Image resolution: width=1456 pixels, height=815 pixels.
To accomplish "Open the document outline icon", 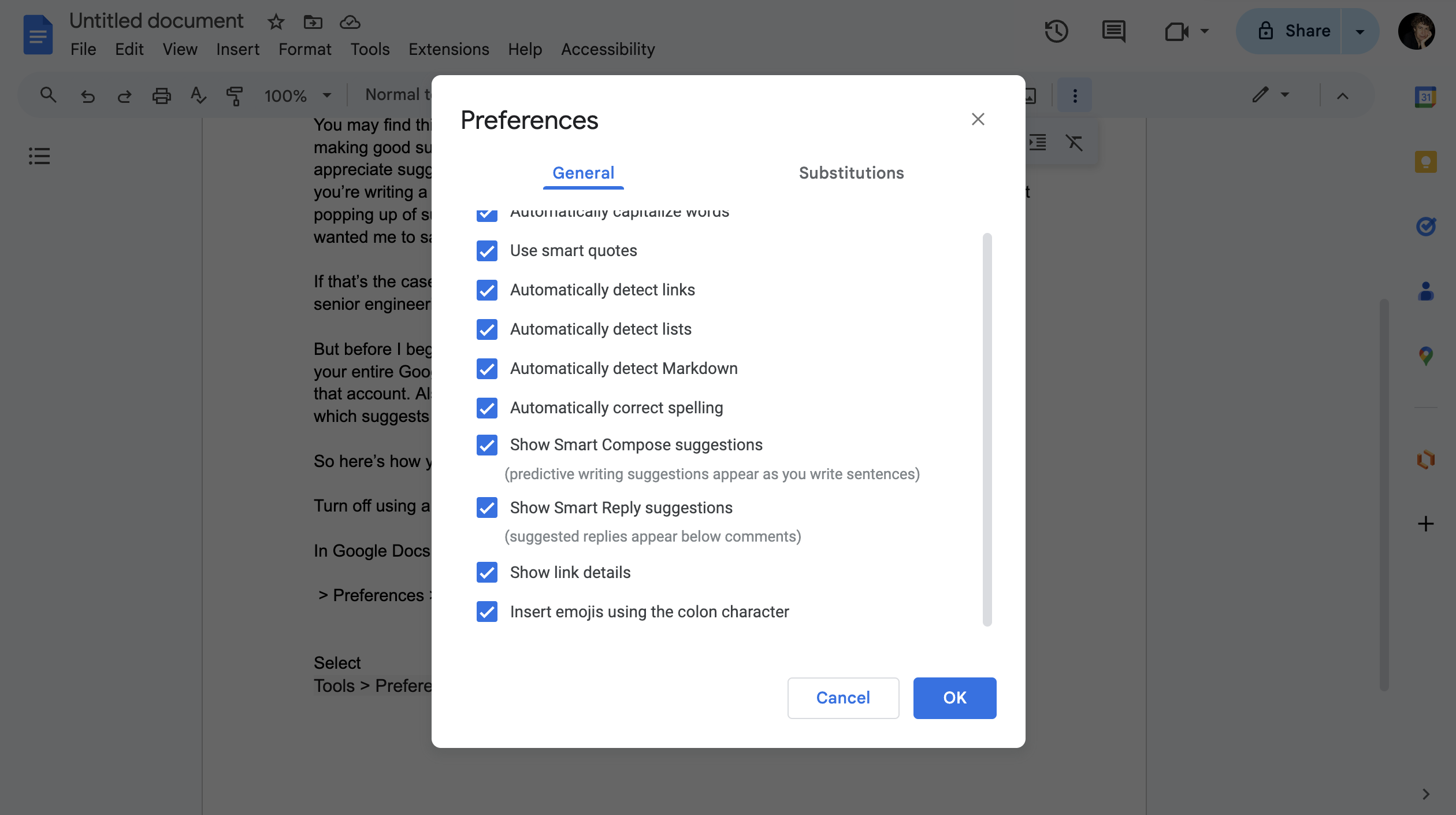I will (x=39, y=155).
